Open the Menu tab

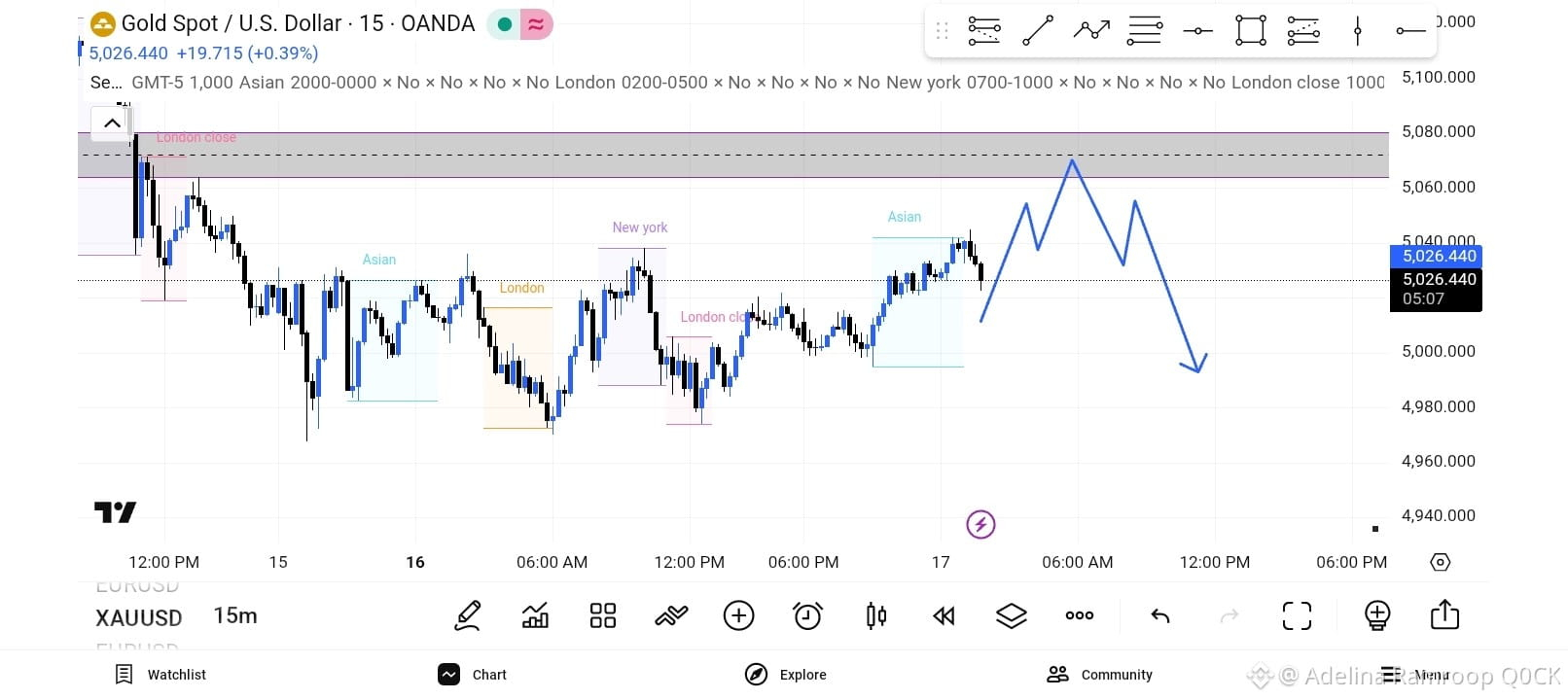[1414, 675]
